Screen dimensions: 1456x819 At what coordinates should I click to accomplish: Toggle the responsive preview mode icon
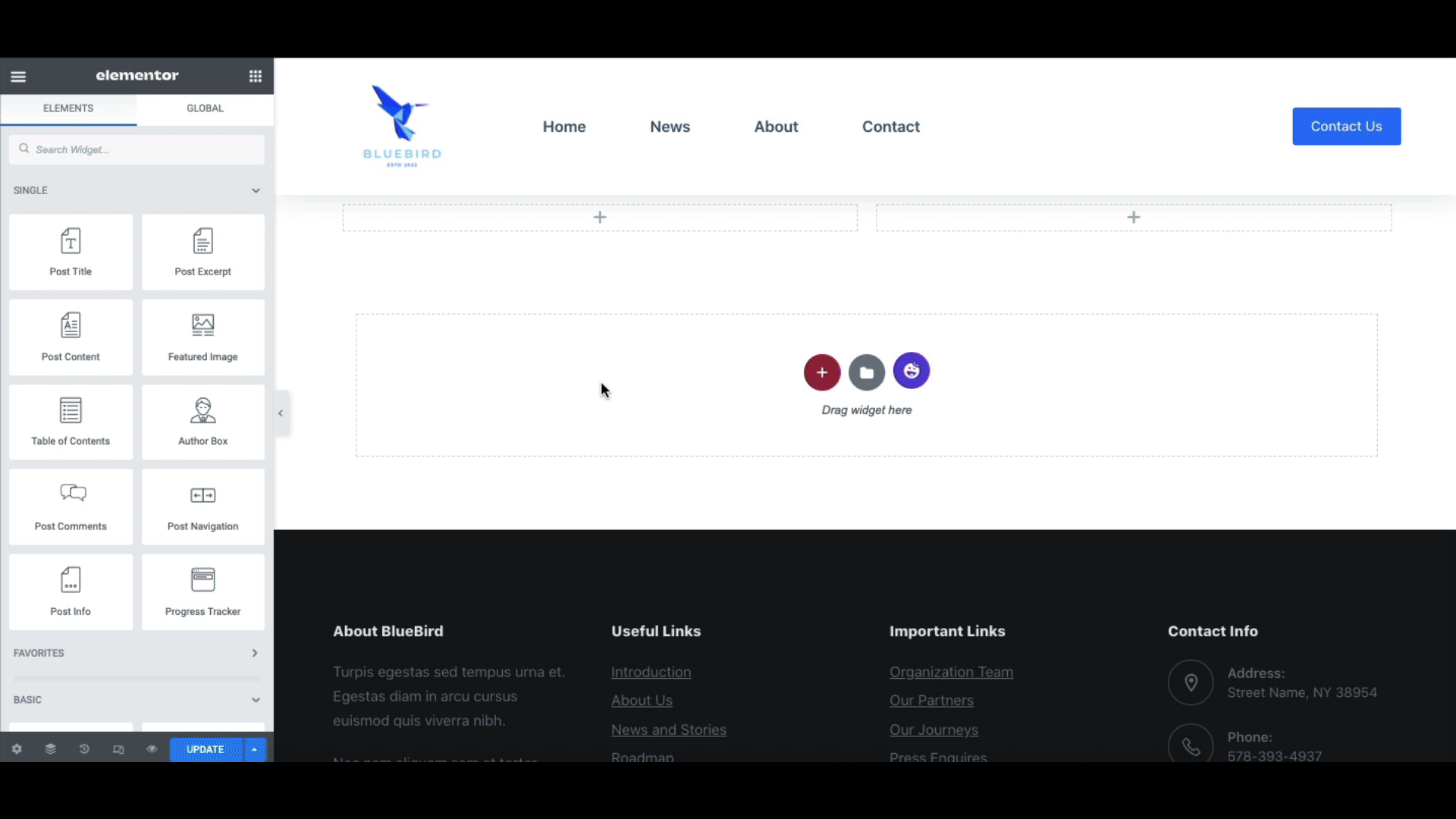click(118, 749)
